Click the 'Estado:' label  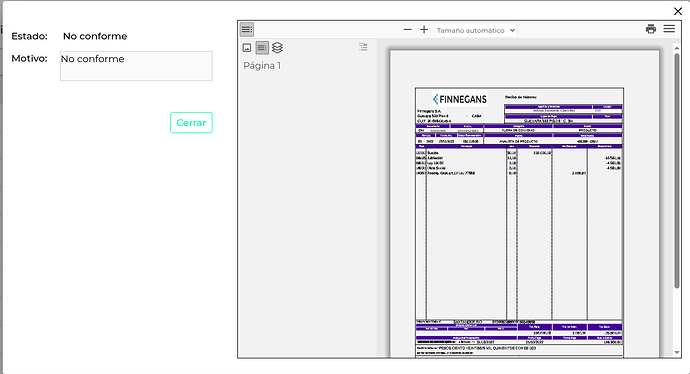coord(29,36)
